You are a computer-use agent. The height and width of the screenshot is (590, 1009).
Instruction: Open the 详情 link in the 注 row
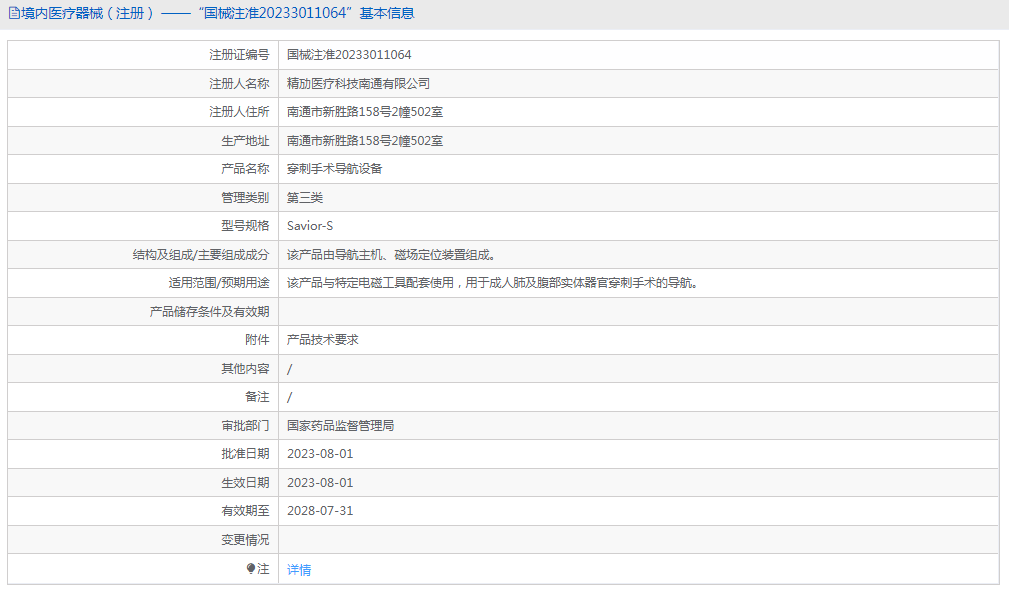[299, 569]
